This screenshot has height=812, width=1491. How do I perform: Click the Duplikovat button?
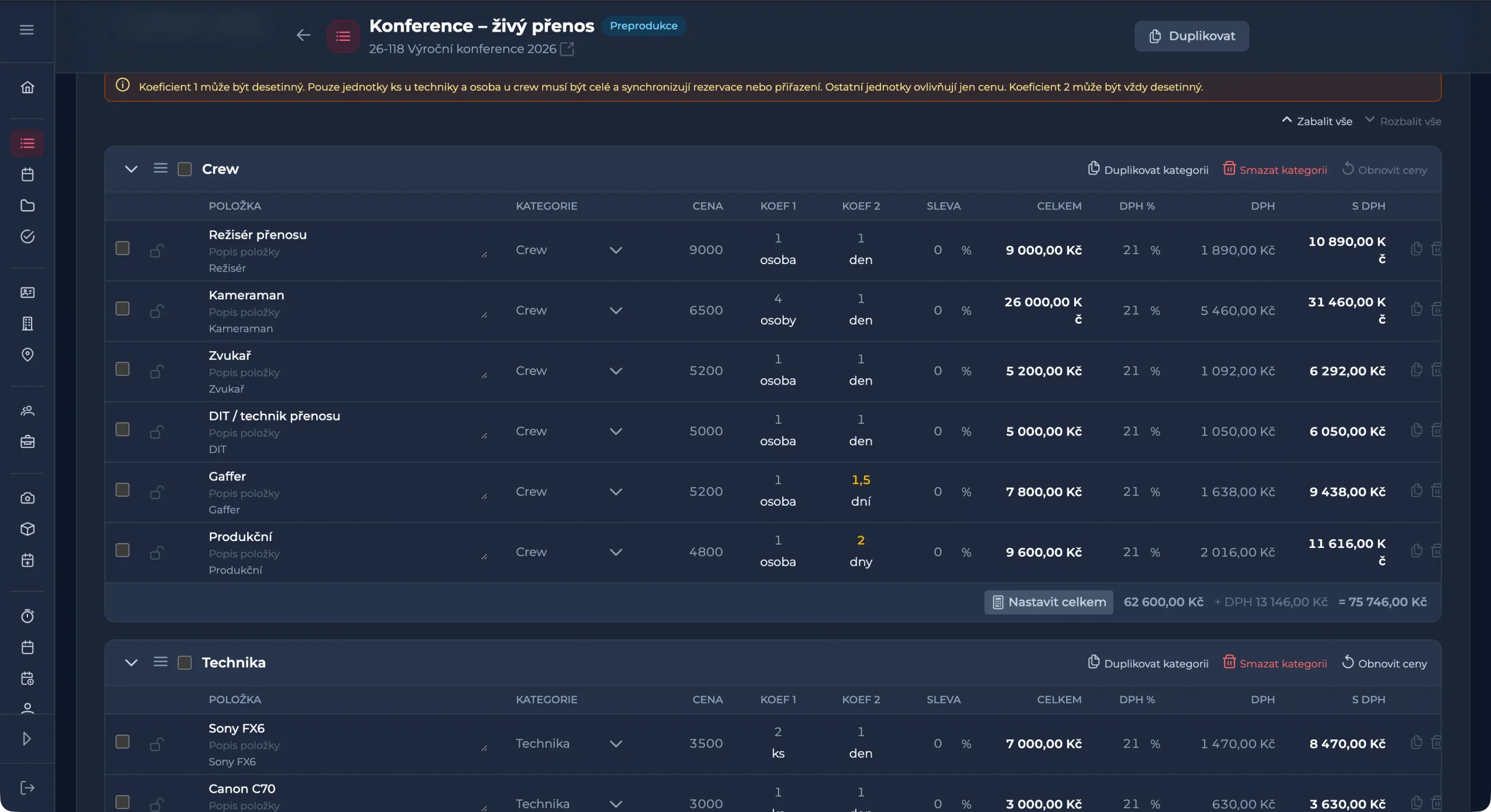pyautogui.click(x=1192, y=36)
